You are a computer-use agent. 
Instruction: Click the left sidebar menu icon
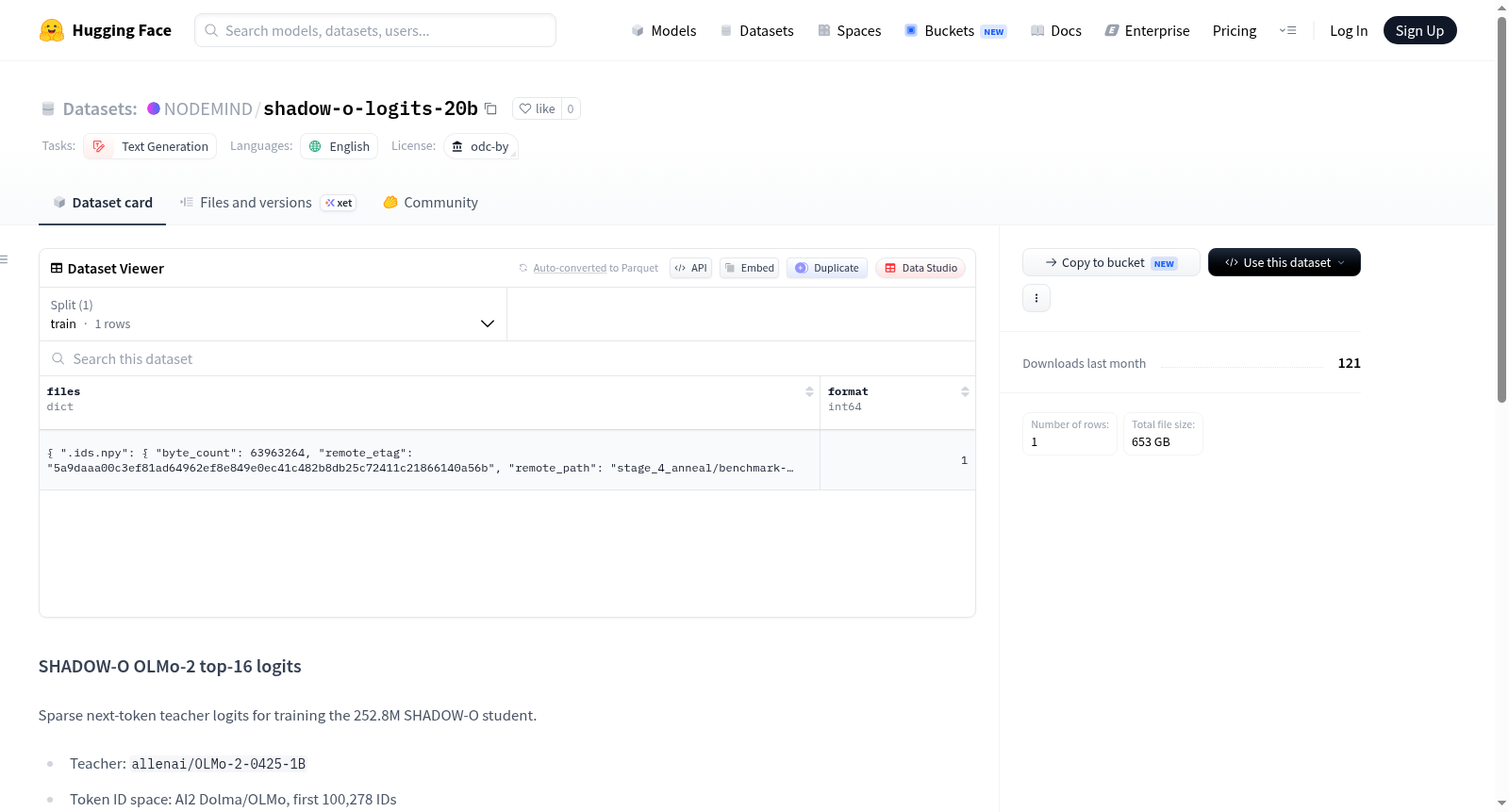click(x=4, y=259)
